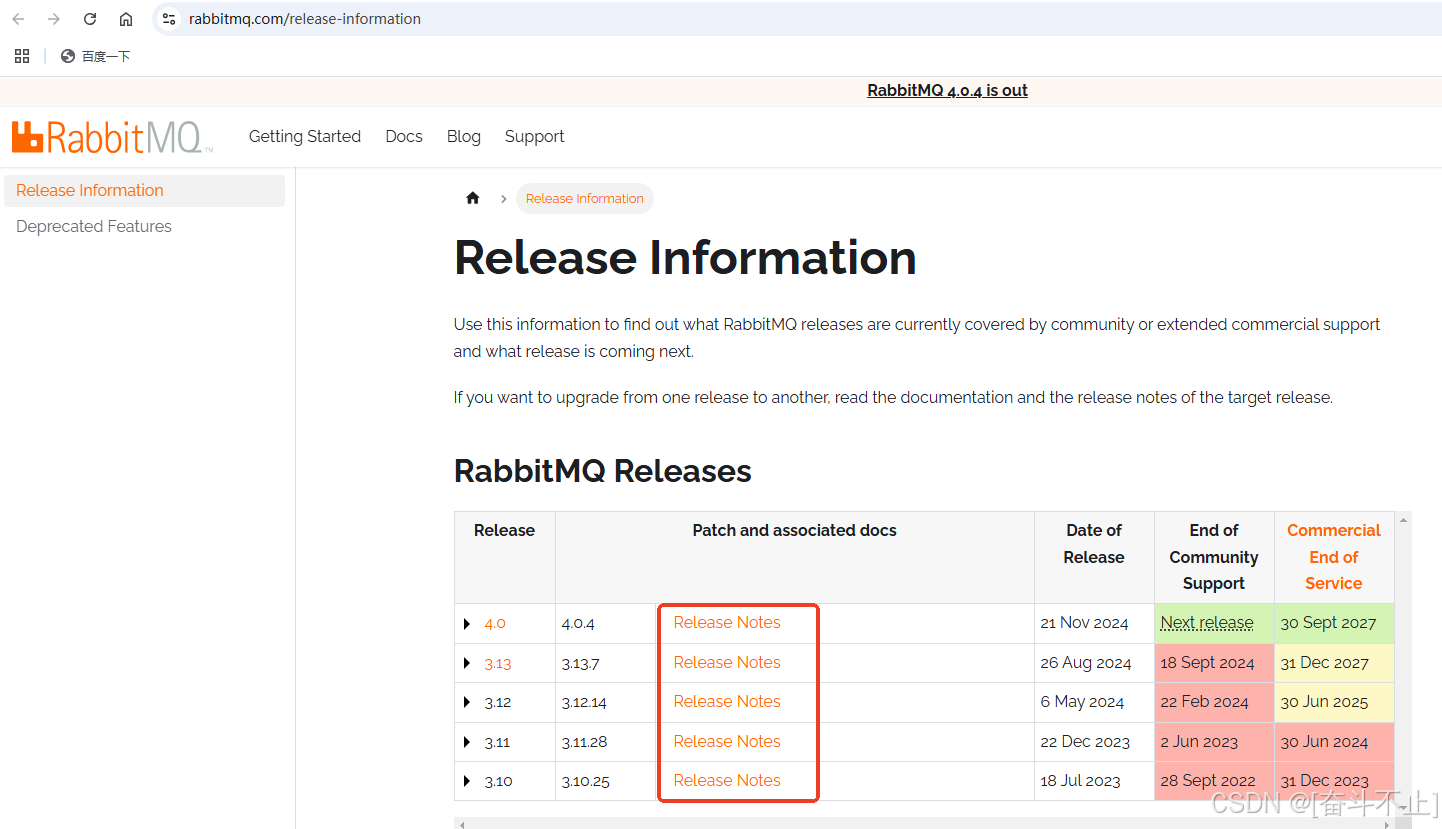Click the Release Information breadcrumb chip

click(x=585, y=198)
